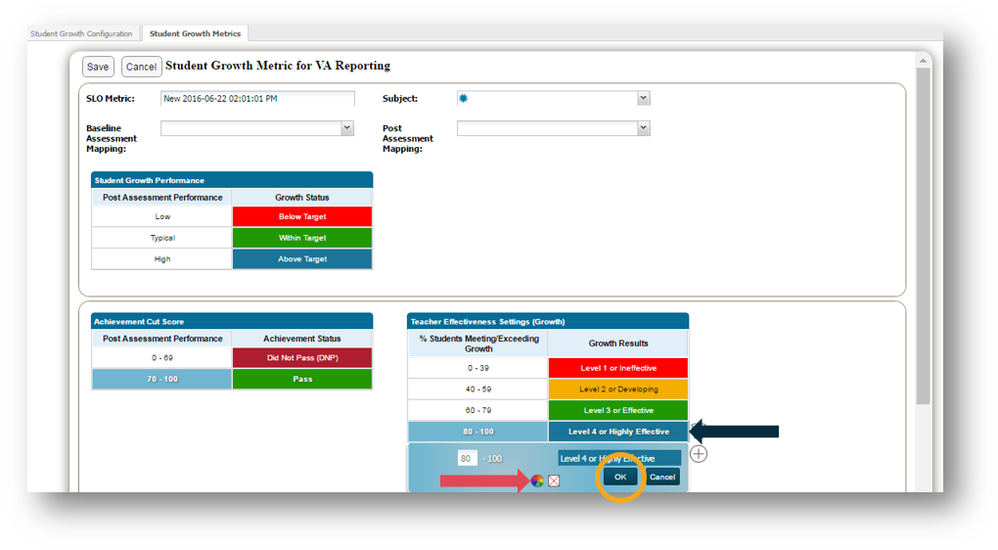
Task: Click the 60 - 79 growth range
Action: [478, 411]
